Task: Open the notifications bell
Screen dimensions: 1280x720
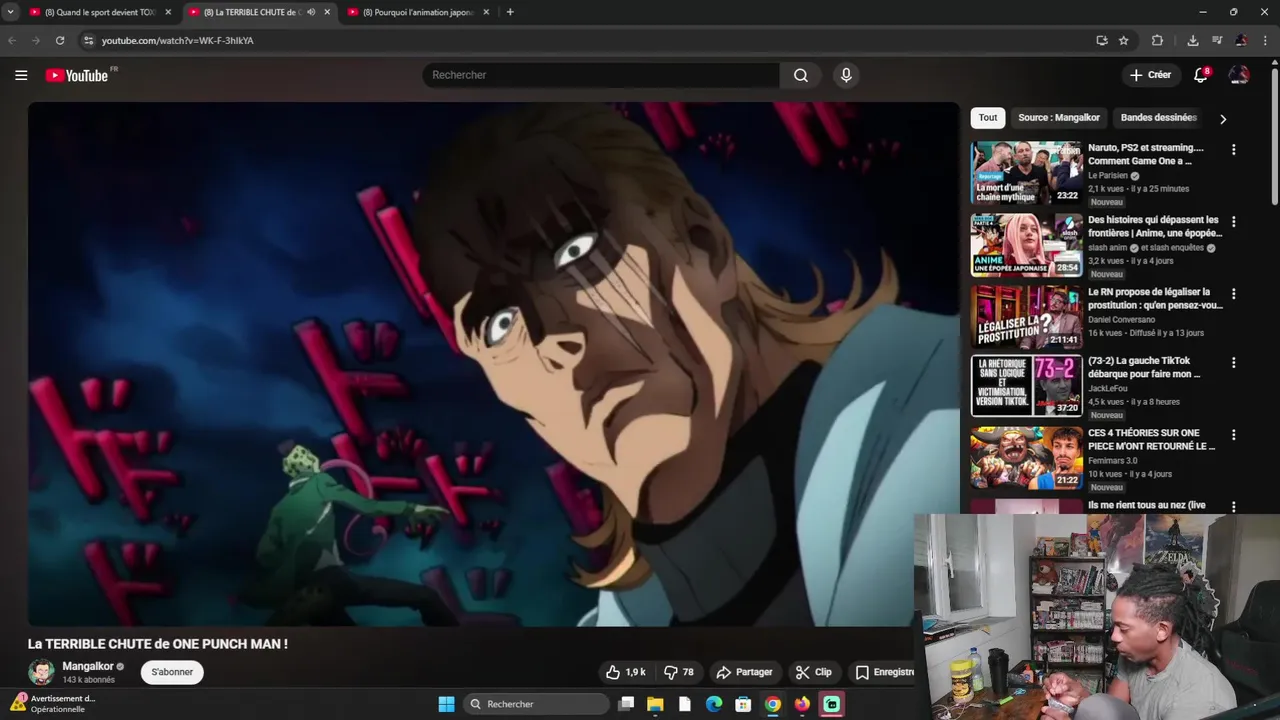Action: (x=1201, y=75)
